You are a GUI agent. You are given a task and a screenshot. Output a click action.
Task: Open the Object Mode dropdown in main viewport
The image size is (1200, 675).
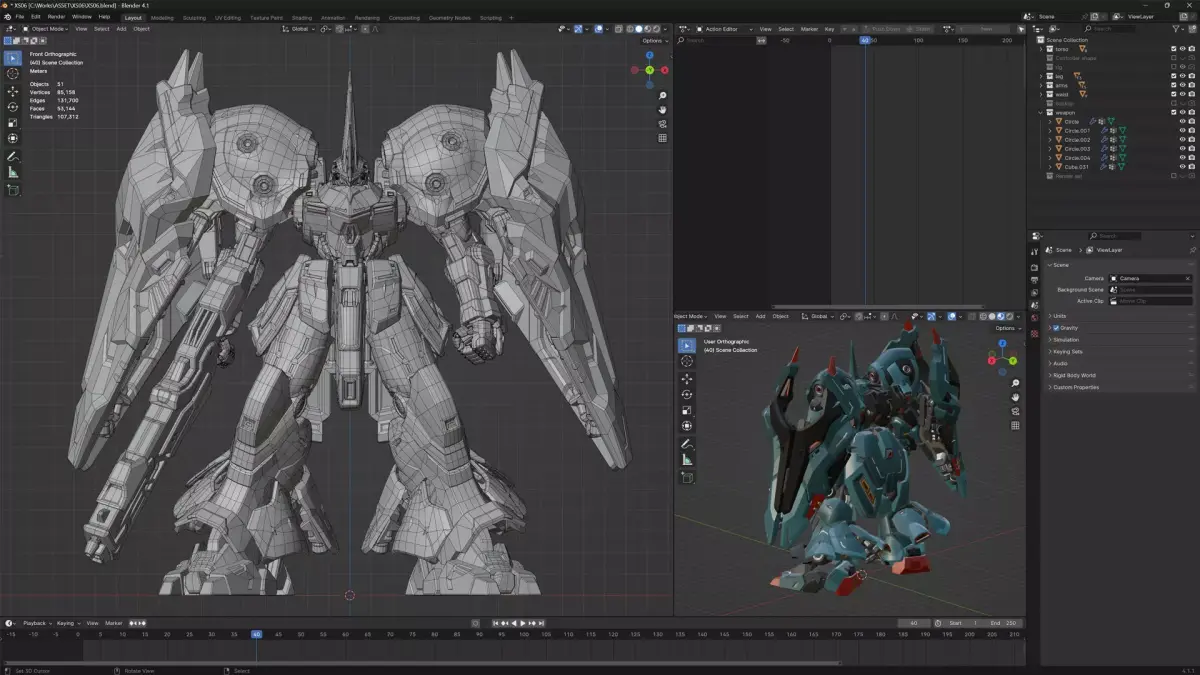tap(48, 29)
